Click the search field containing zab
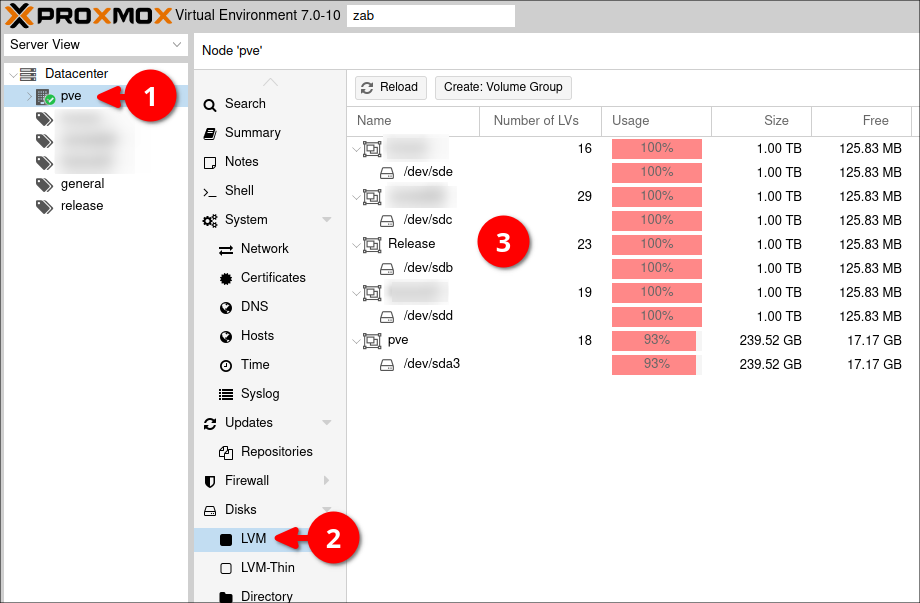The image size is (920, 603). click(431, 16)
